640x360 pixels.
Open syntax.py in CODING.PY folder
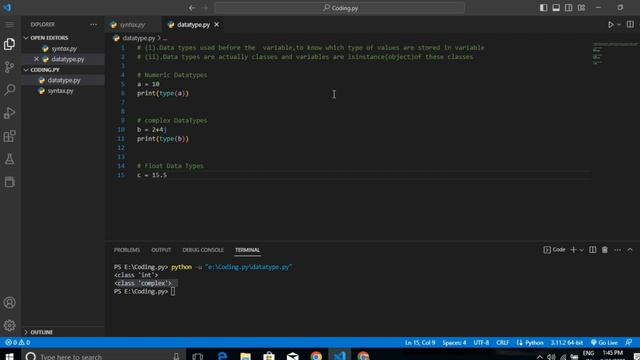pos(60,91)
